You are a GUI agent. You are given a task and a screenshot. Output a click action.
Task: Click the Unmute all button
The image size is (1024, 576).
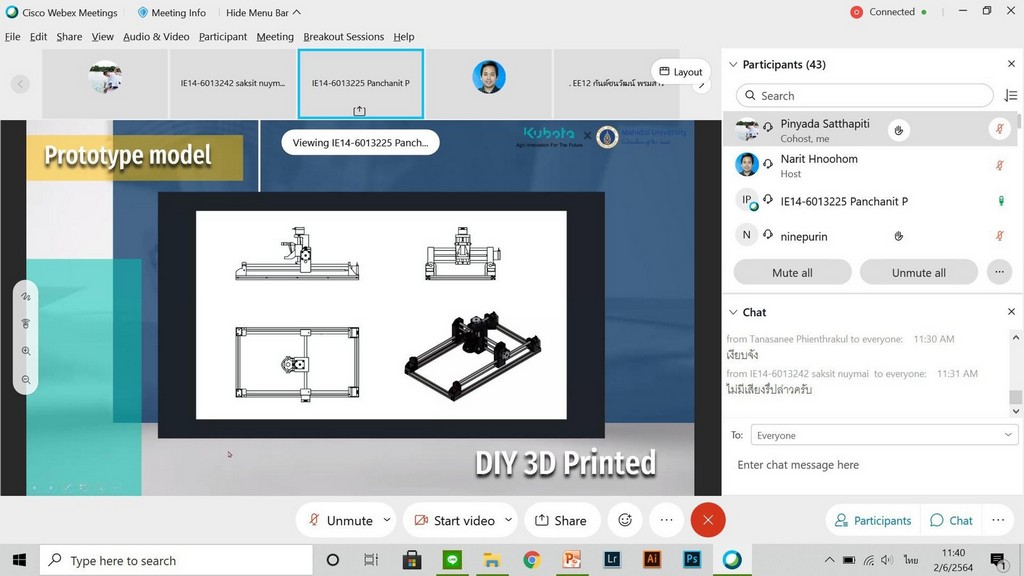tap(919, 272)
